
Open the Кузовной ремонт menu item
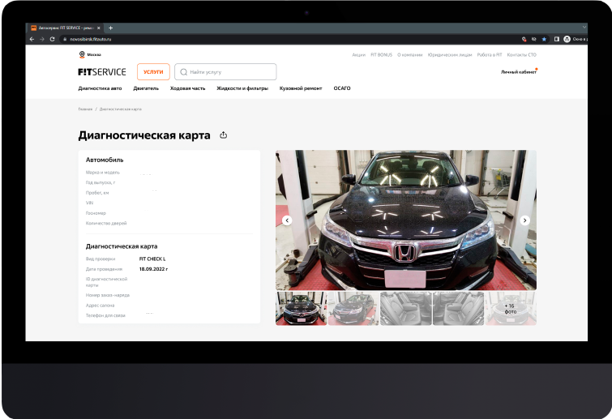pyautogui.click(x=301, y=88)
